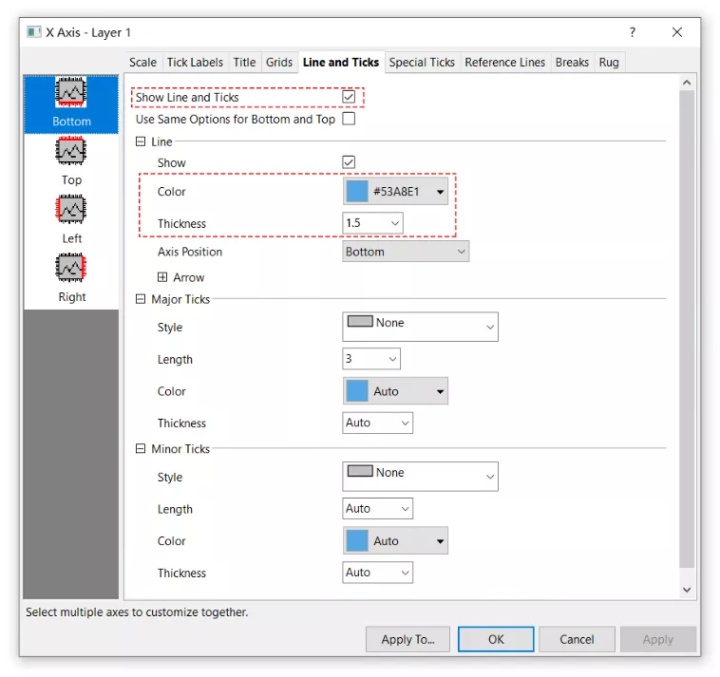Screen dimensions: 720x677
Task: Open the Grids tab
Action: point(279,62)
